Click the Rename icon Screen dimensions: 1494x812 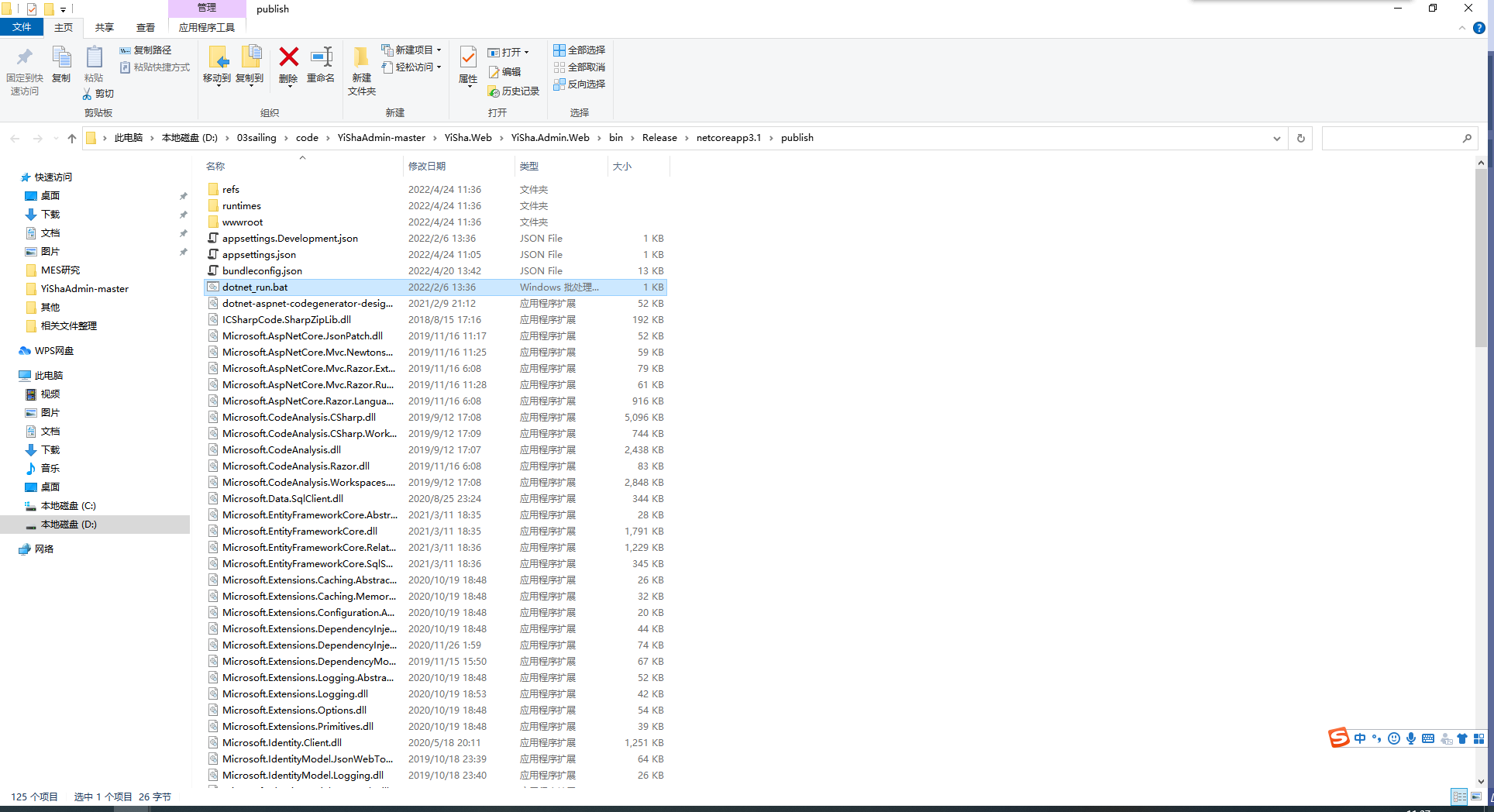coord(321,57)
